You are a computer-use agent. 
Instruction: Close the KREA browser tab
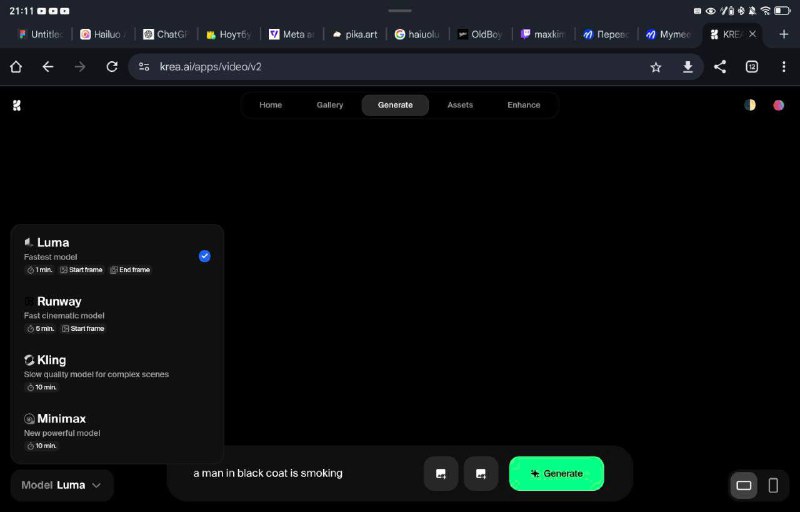[753, 34]
